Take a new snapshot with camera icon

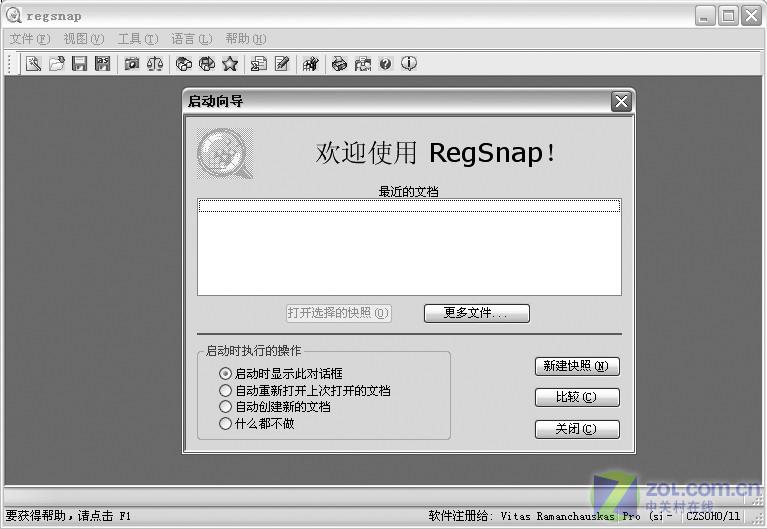[132, 64]
